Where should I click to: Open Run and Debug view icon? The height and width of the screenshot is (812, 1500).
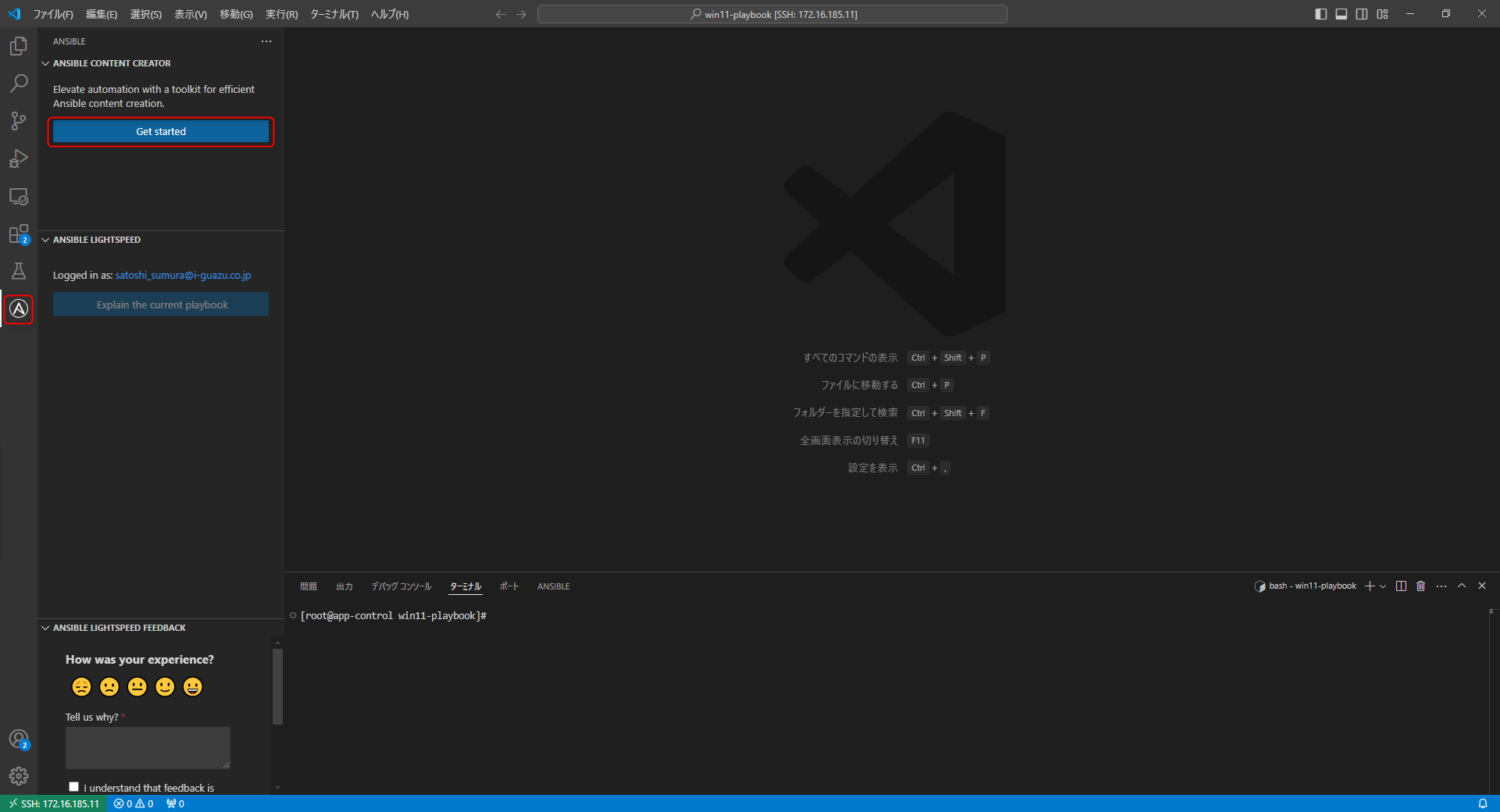coord(19,158)
